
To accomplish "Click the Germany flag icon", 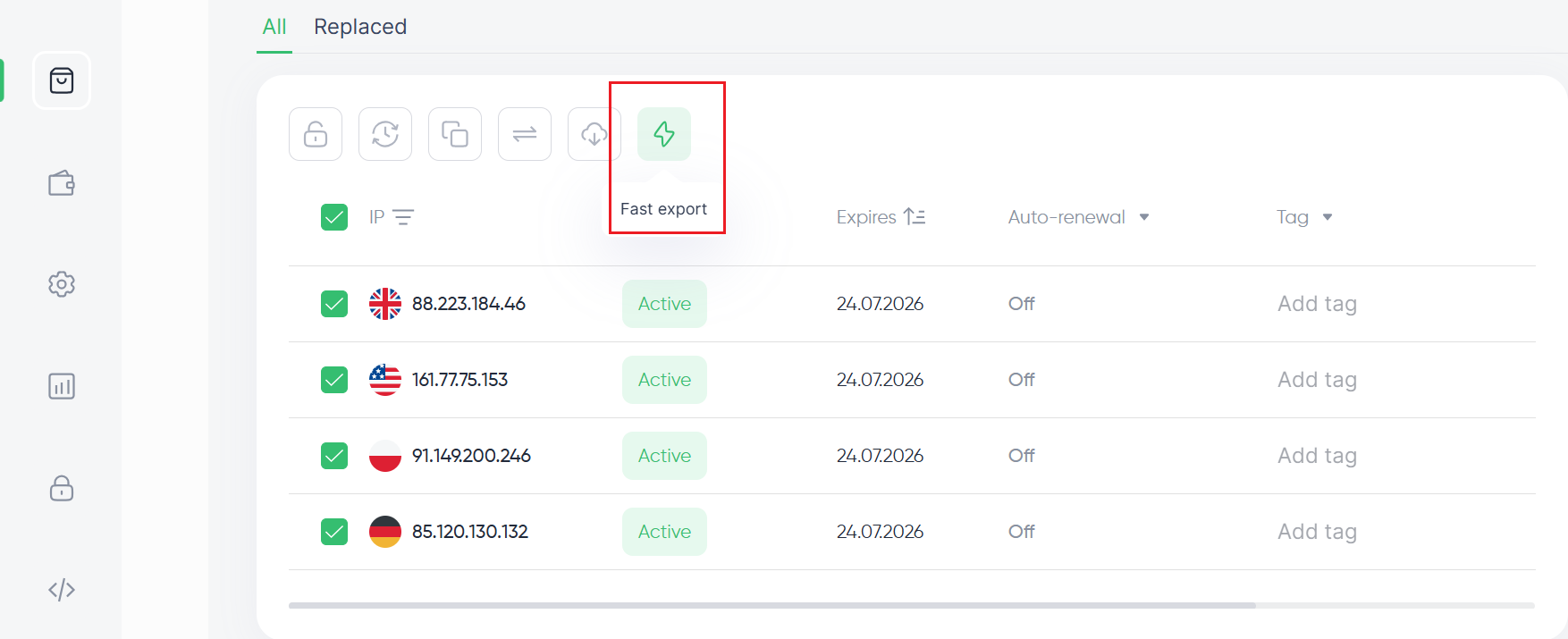I will tap(385, 532).
